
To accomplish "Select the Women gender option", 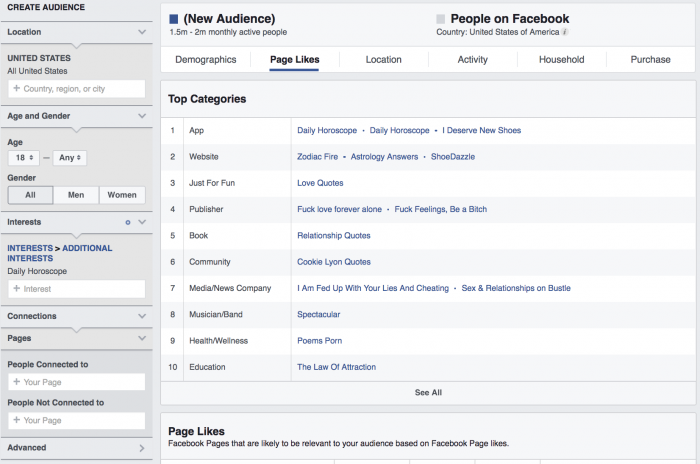I will click(122, 195).
